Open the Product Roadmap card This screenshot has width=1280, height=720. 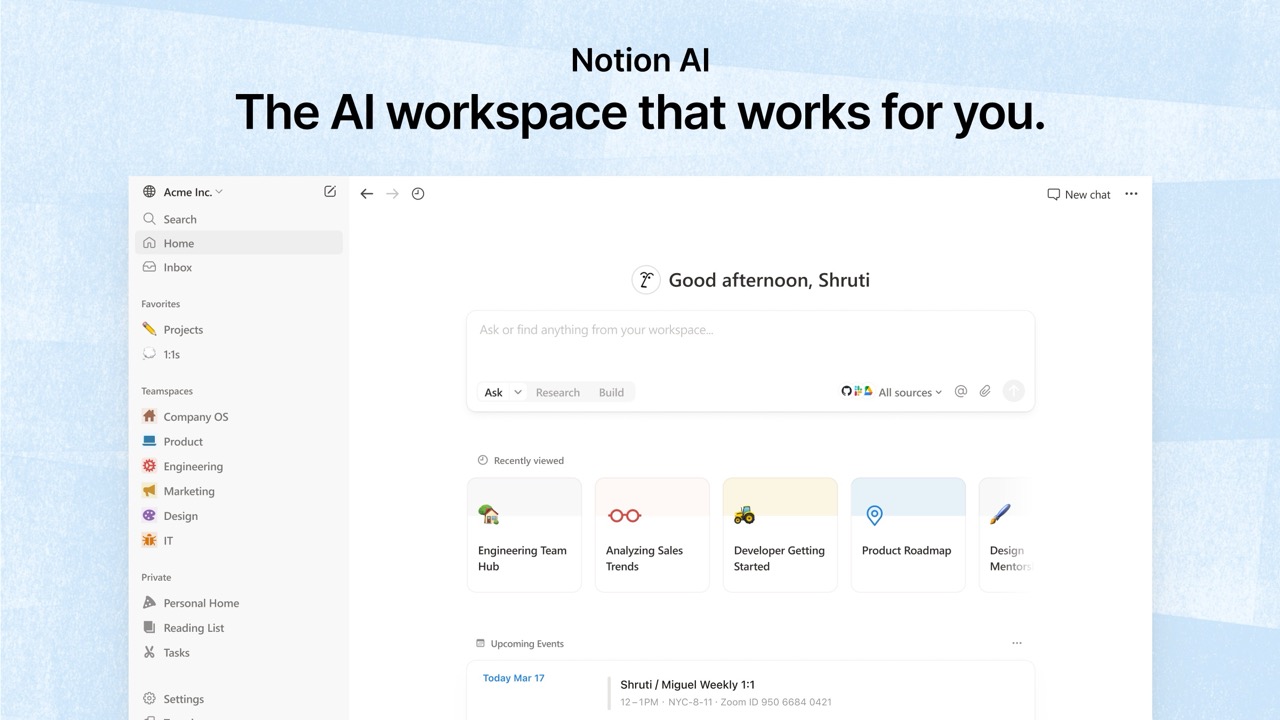point(906,534)
